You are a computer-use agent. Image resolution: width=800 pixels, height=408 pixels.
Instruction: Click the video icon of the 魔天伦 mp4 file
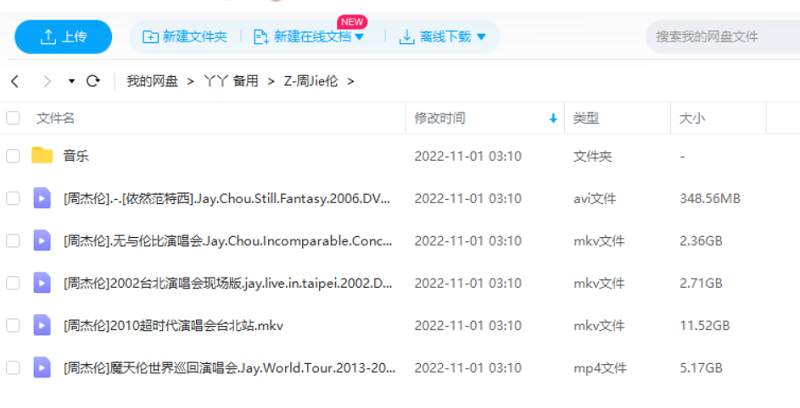tap(42, 367)
